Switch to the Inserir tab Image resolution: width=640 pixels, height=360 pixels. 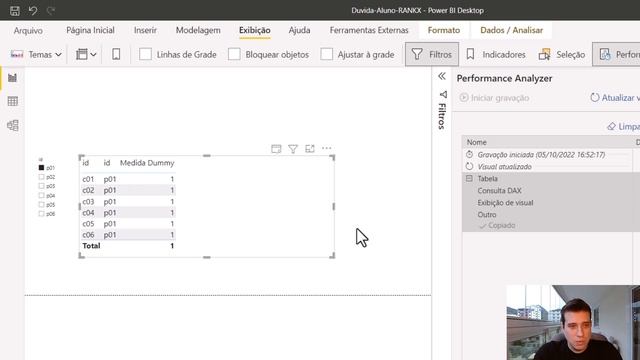[145, 30]
